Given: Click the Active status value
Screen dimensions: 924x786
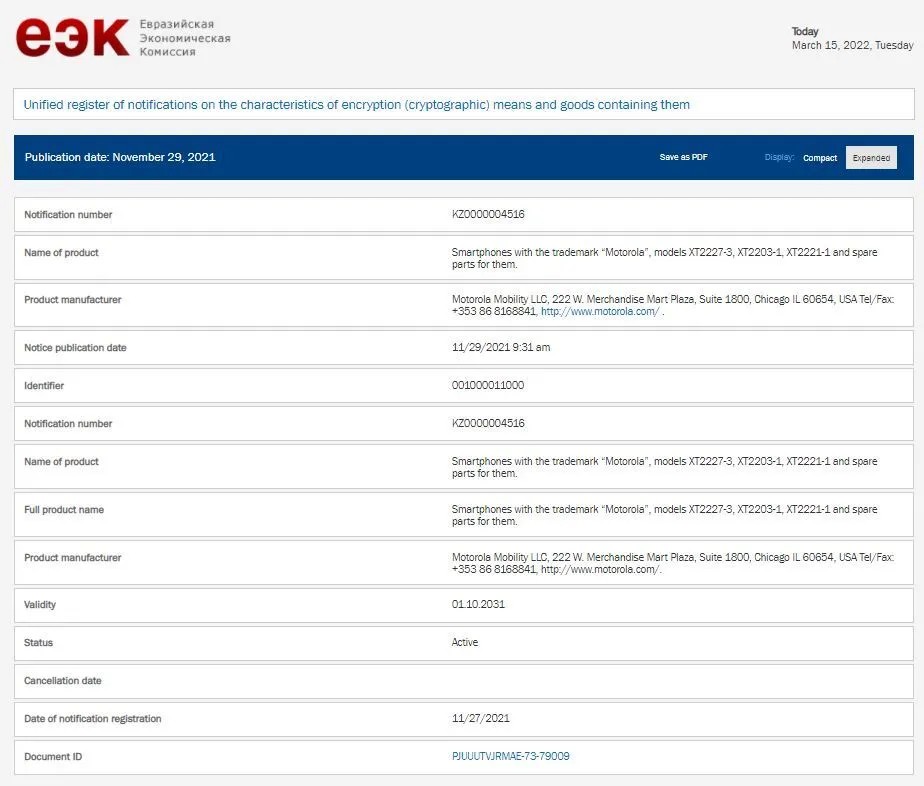Looking at the screenshot, I should [465, 642].
